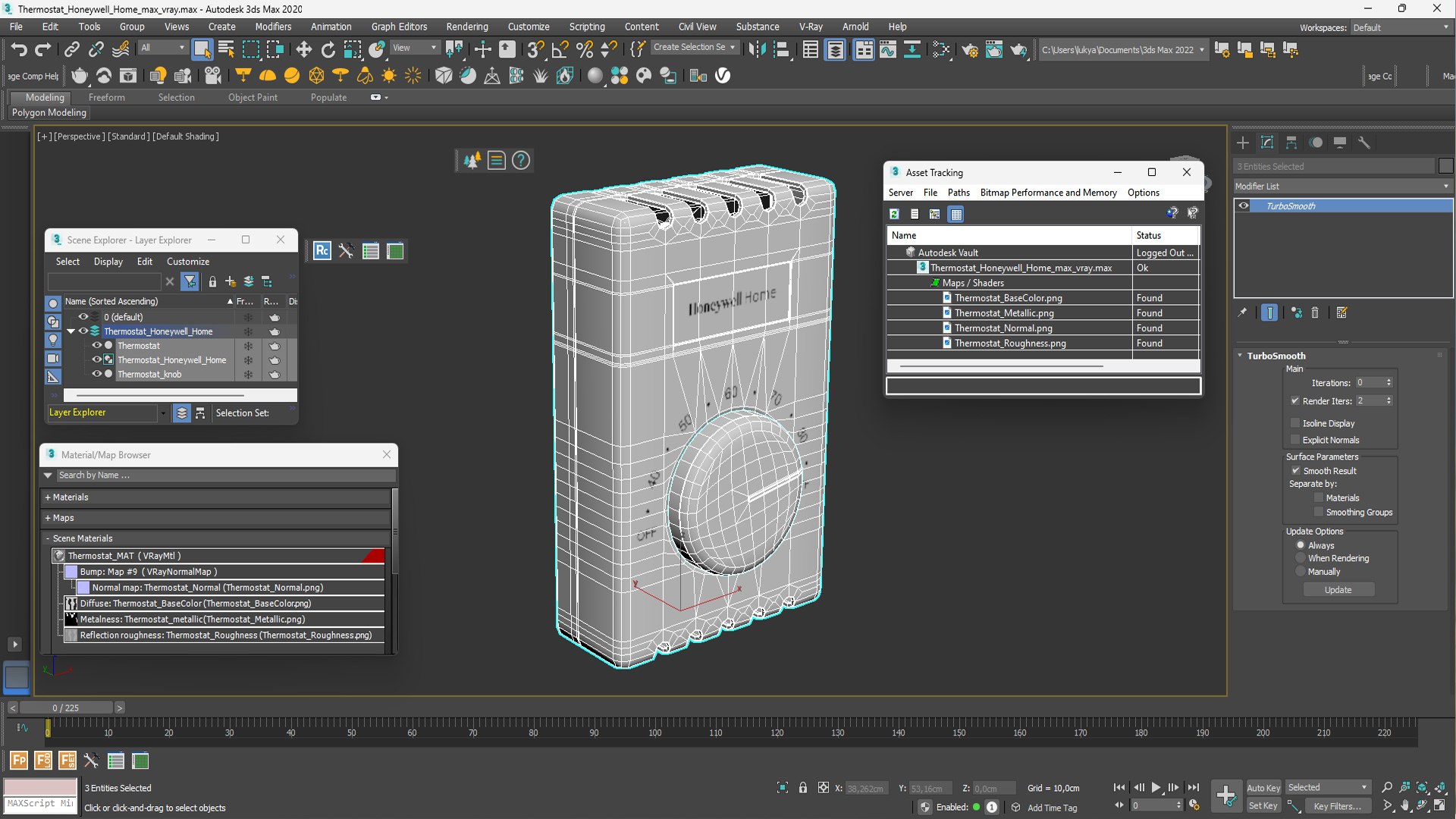Open the Workspaces Default dropdown
Image resolution: width=1456 pixels, height=819 pixels.
1401,27
